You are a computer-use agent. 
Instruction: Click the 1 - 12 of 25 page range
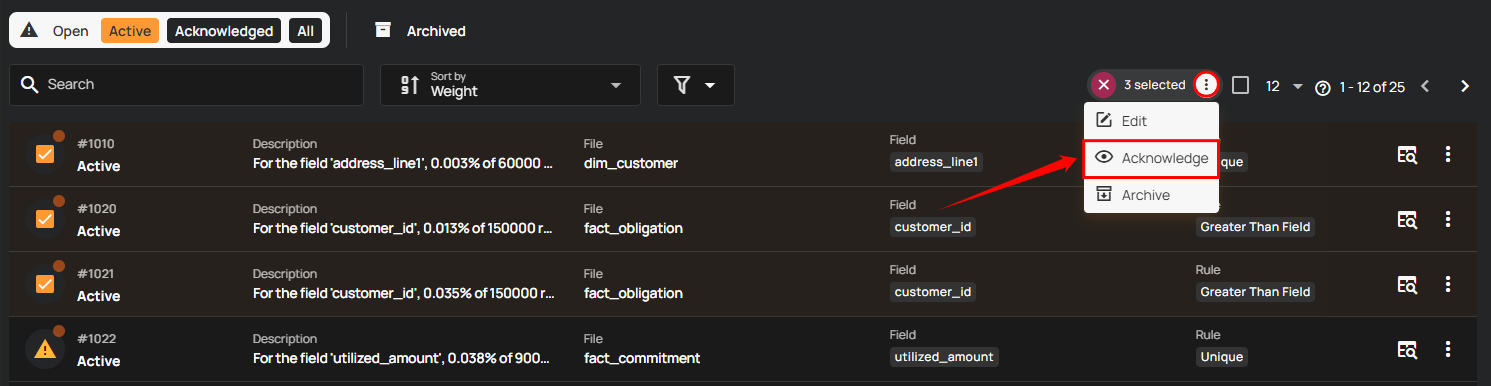click(1372, 87)
